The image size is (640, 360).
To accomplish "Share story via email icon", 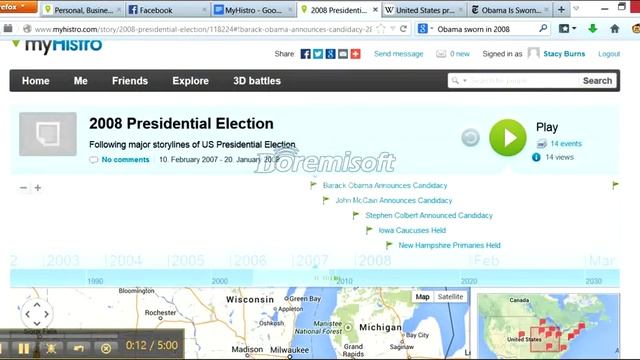I will [x=343, y=54].
